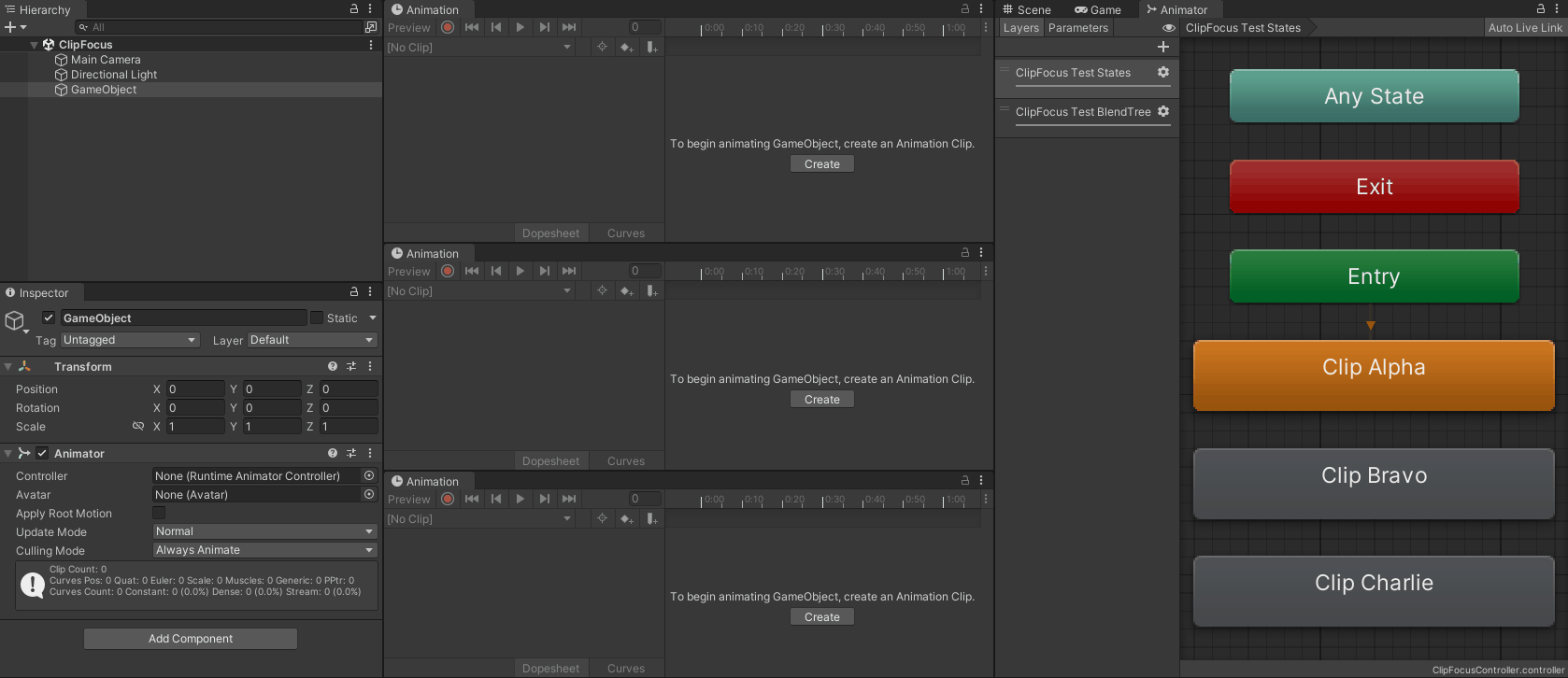
Task: Open Animator component three-dot menu
Action: coord(370,453)
